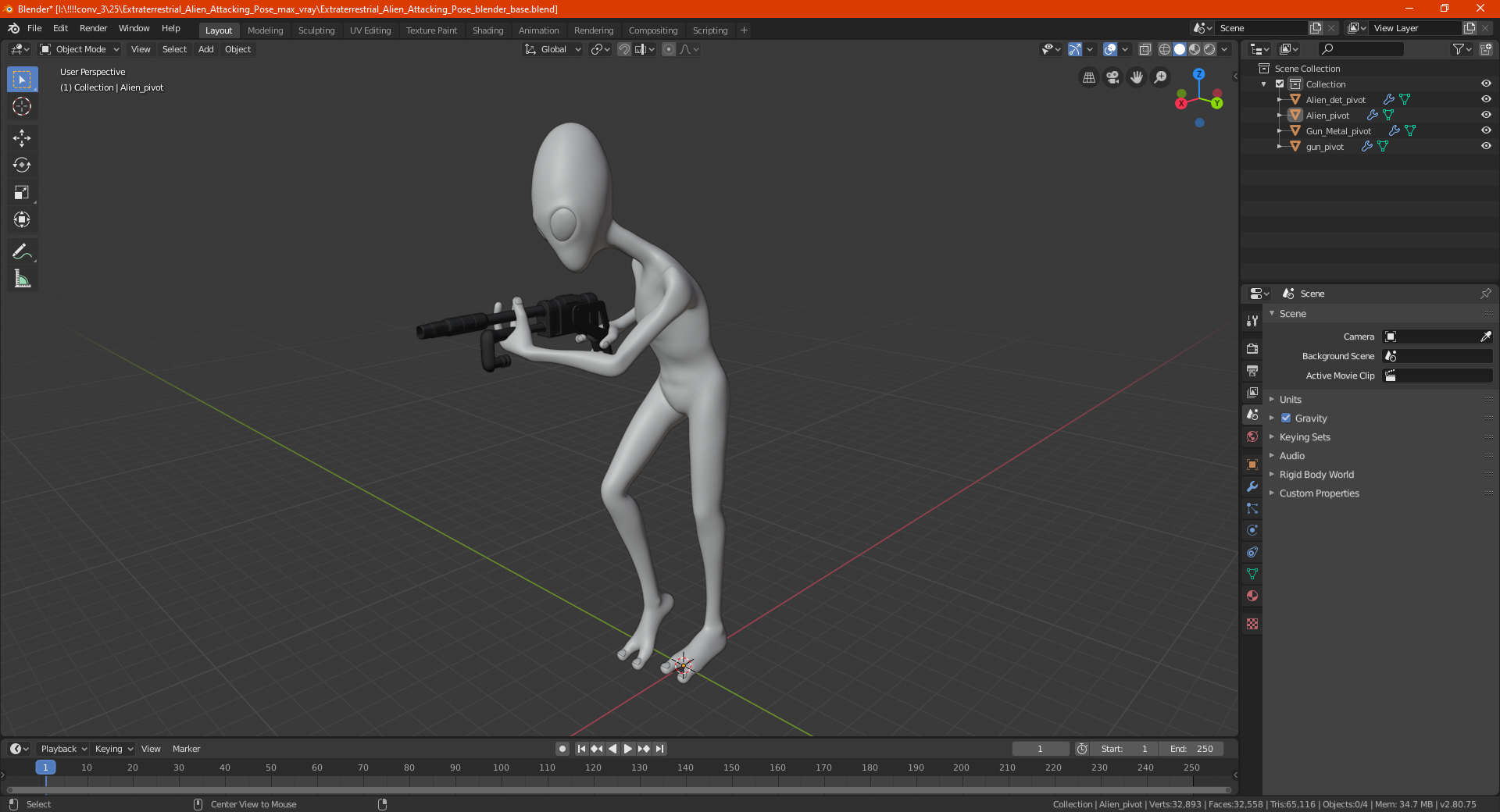Choose the Measure tool
The width and height of the screenshot is (1500, 812).
(22, 279)
